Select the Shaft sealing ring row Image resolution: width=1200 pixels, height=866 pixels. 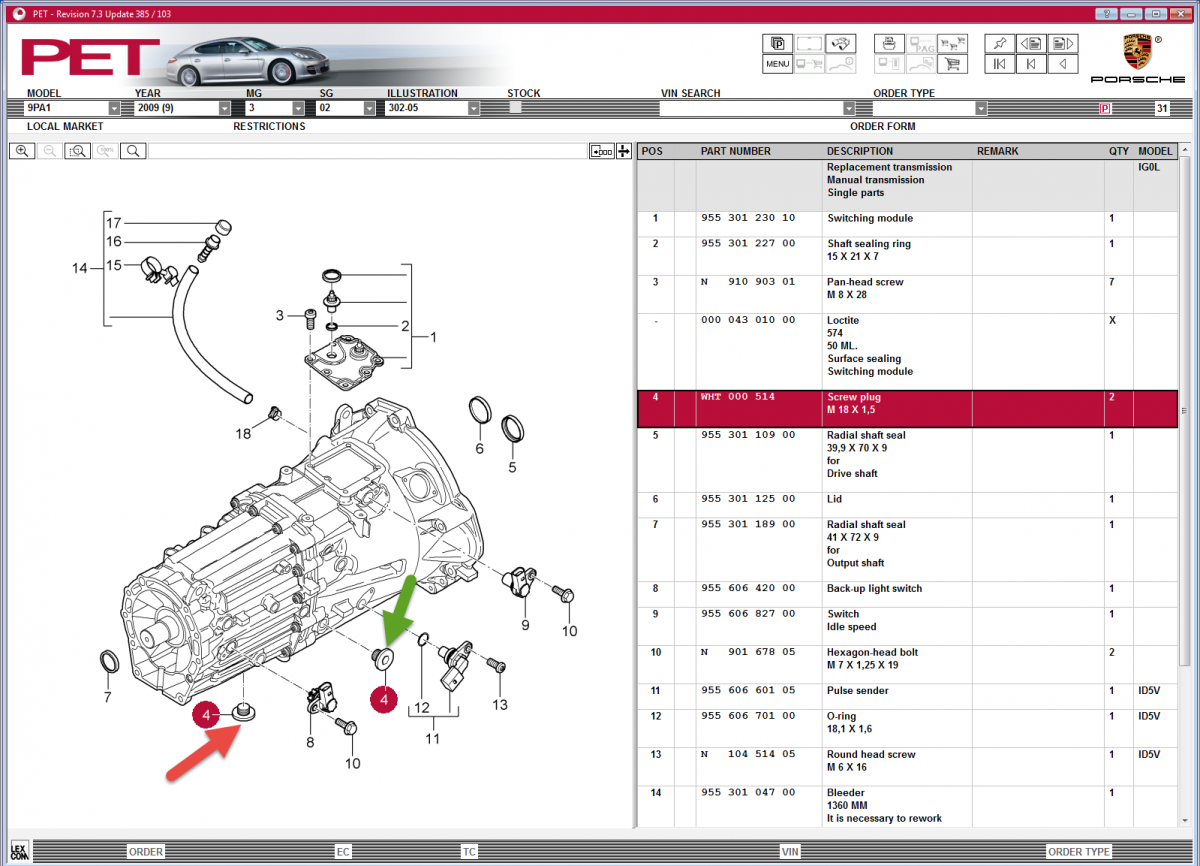(x=907, y=250)
